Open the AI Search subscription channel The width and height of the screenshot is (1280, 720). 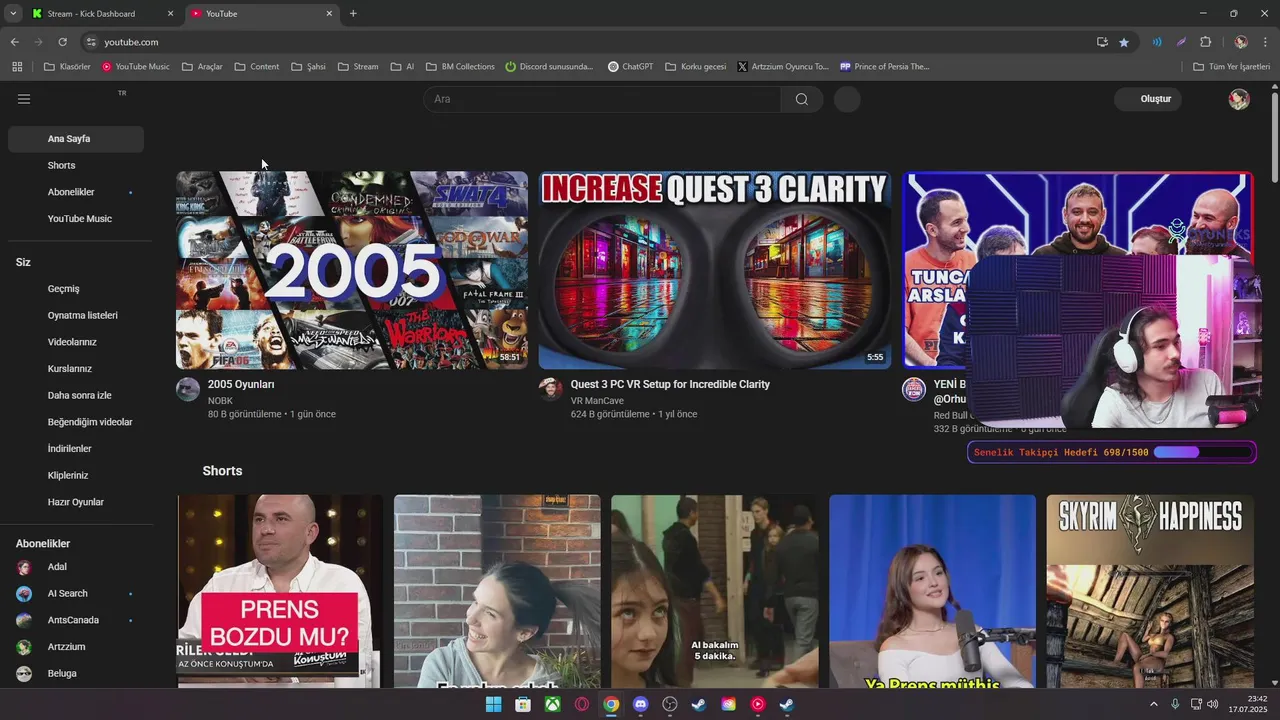[76, 594]
